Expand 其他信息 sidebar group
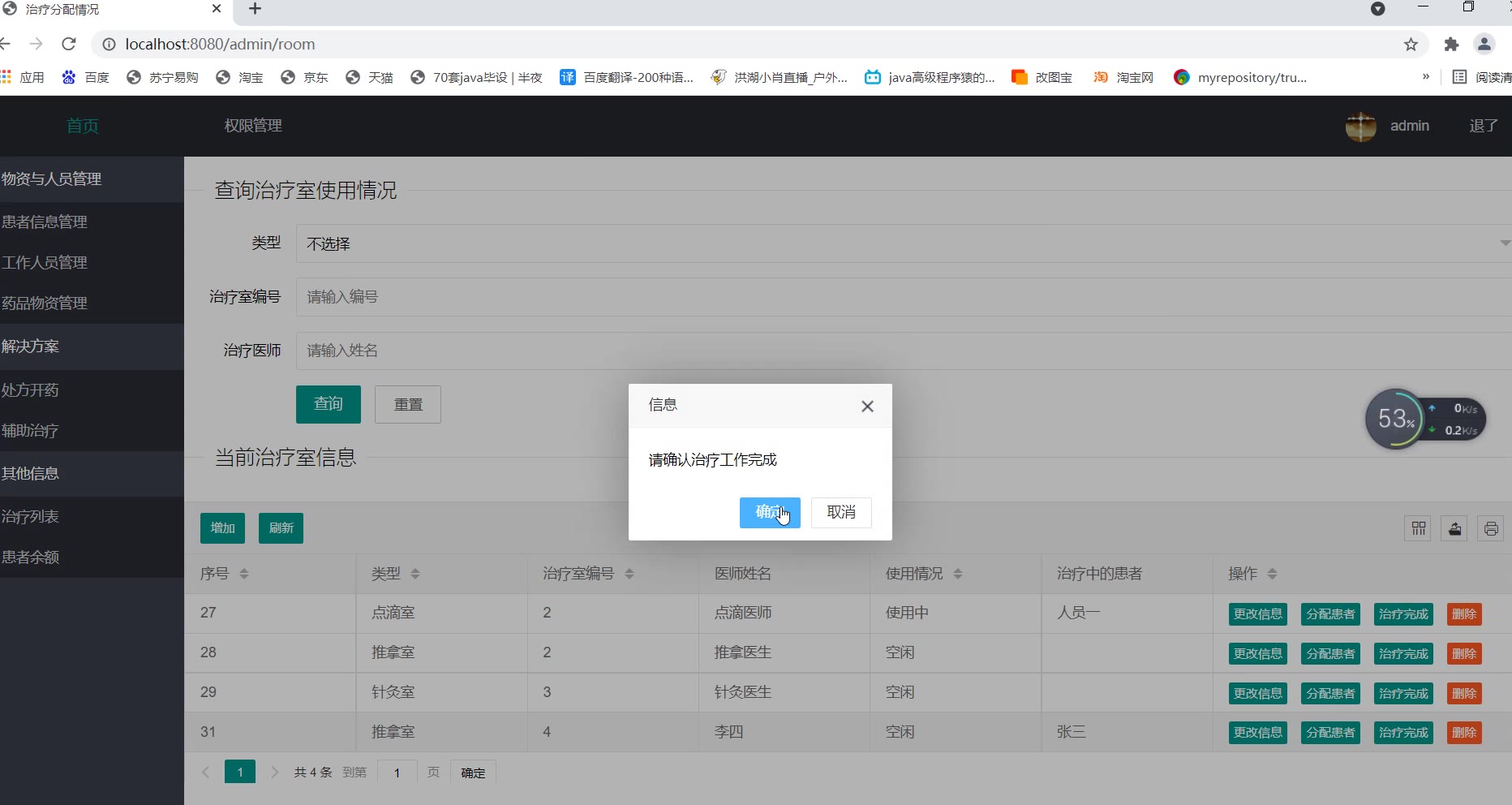Viewport: 1512px width, 805px height. click(92, 474)
